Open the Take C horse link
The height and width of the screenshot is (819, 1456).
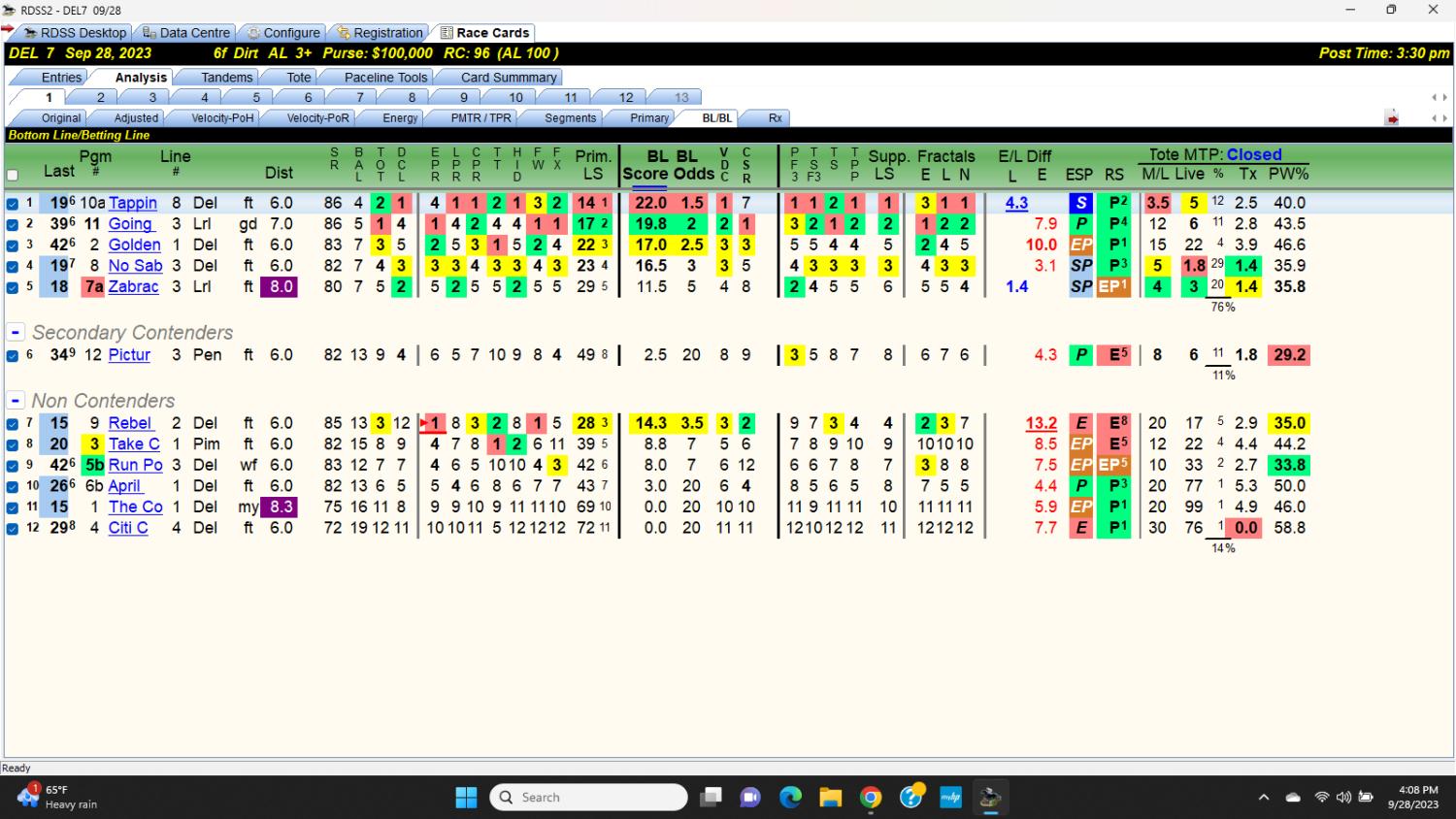point(134,443)
